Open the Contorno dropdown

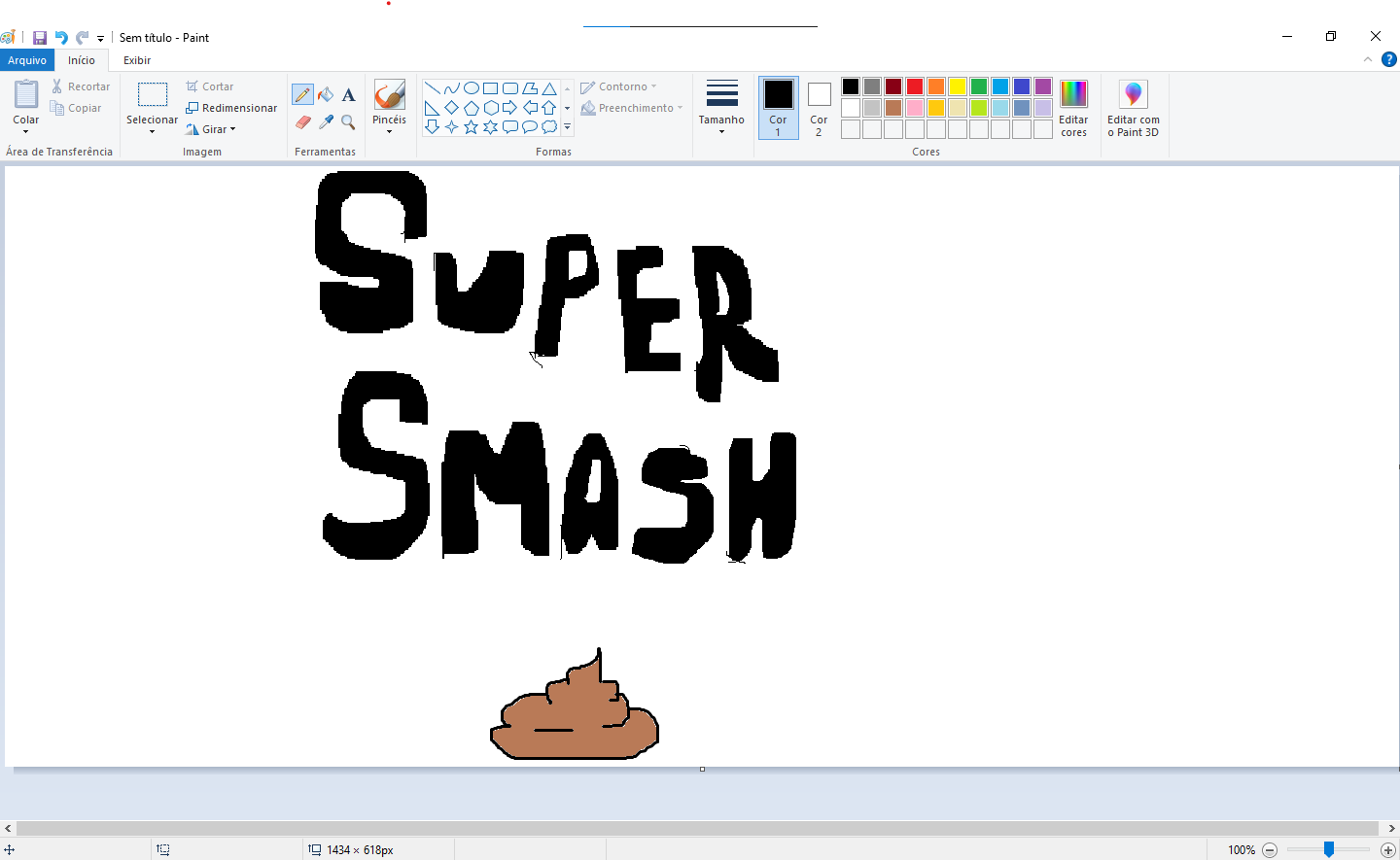click(618, 86)
